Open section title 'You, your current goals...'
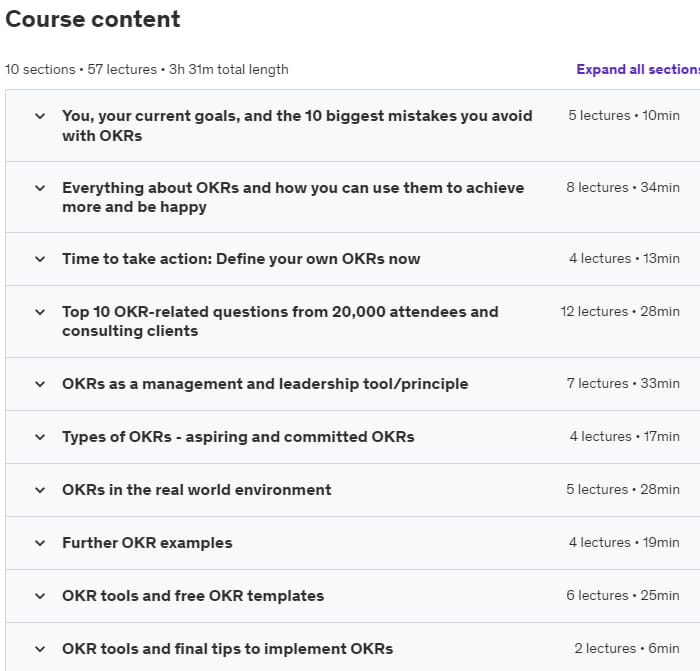This screenshot has width=700, height=671. [297, 125]
